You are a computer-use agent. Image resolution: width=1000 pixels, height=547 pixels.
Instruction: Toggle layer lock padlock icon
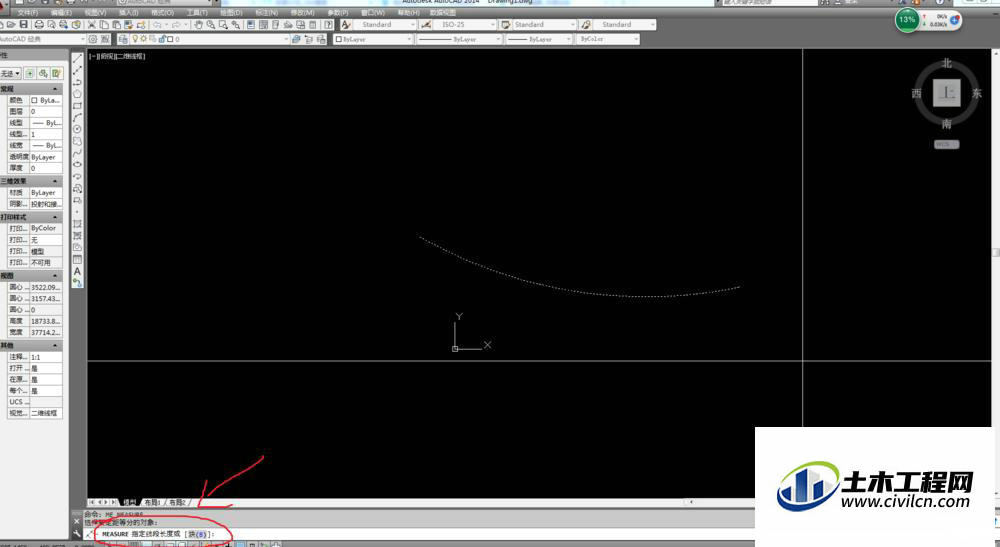[162, 40]
